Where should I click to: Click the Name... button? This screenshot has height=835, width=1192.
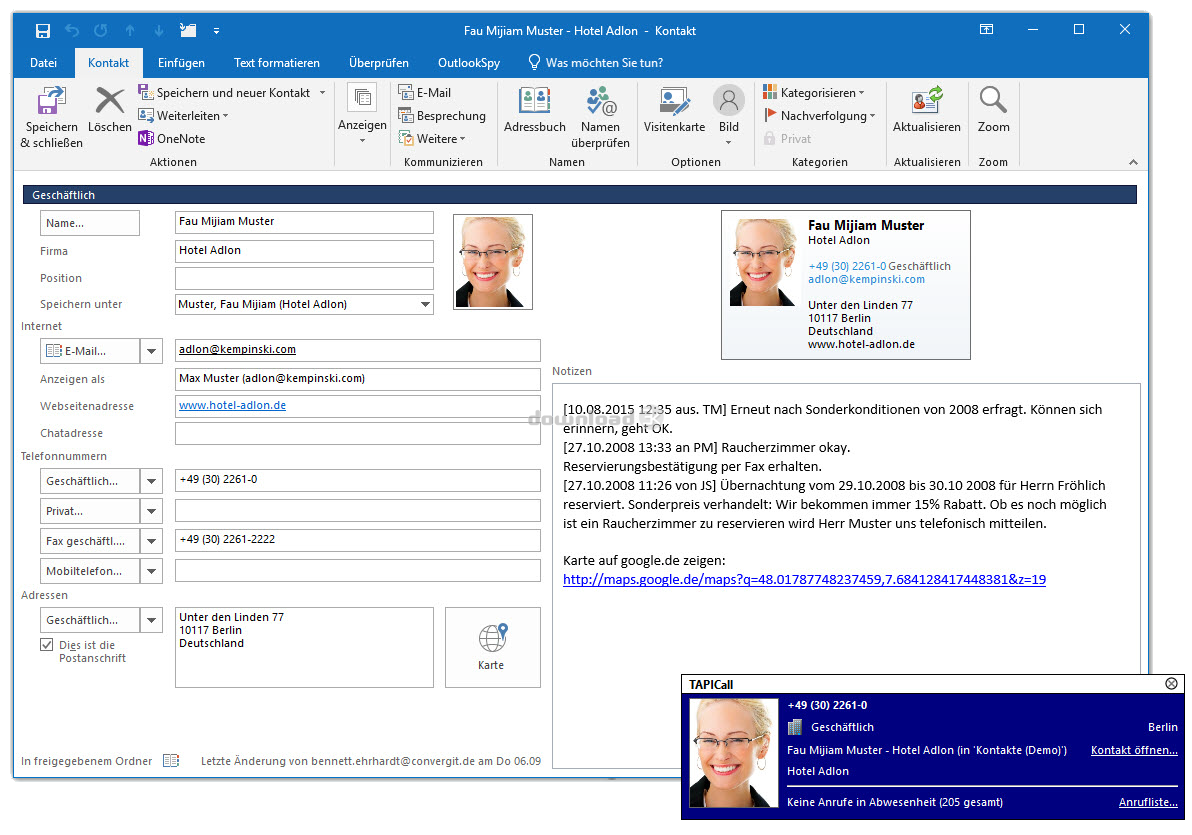click(x=90, y=223)
